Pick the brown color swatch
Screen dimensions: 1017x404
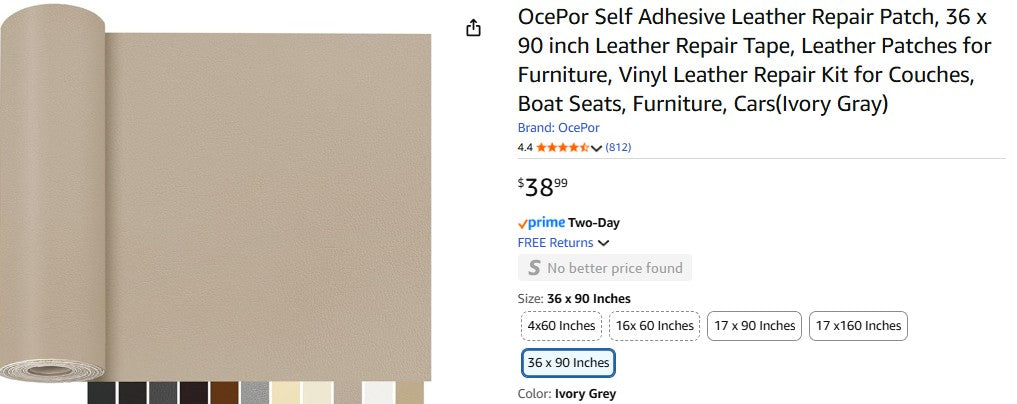pyautogui.click(x=225, y=393)
